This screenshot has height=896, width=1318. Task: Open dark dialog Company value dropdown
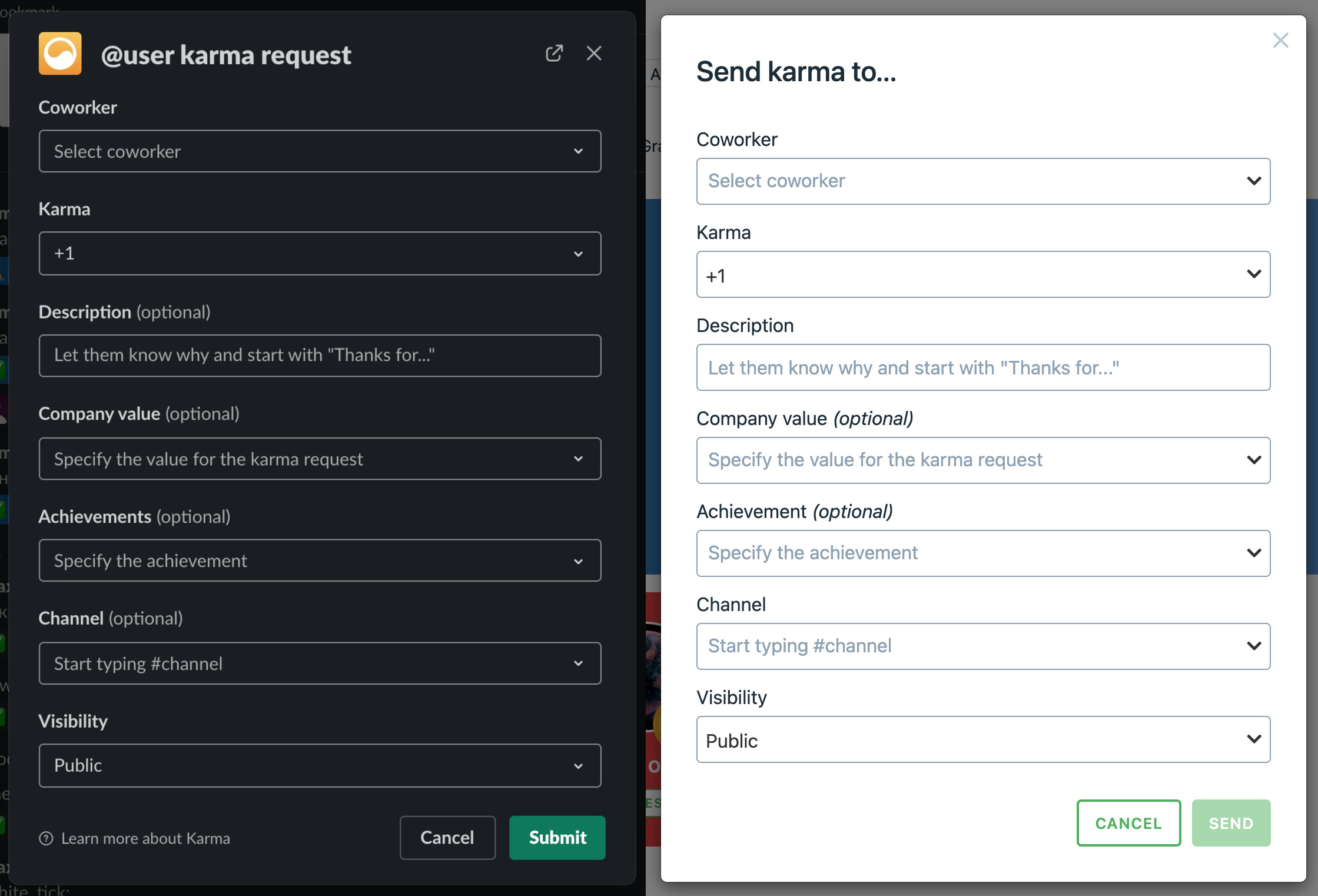pyautogui.click(x=320, y=459)
